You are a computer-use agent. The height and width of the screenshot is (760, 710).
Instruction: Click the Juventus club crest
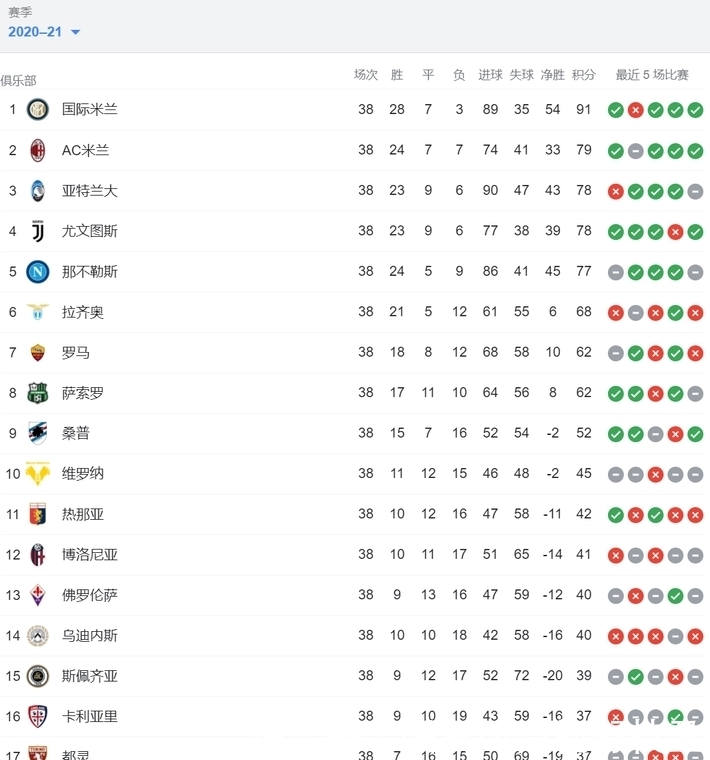(x=37, y=231)
